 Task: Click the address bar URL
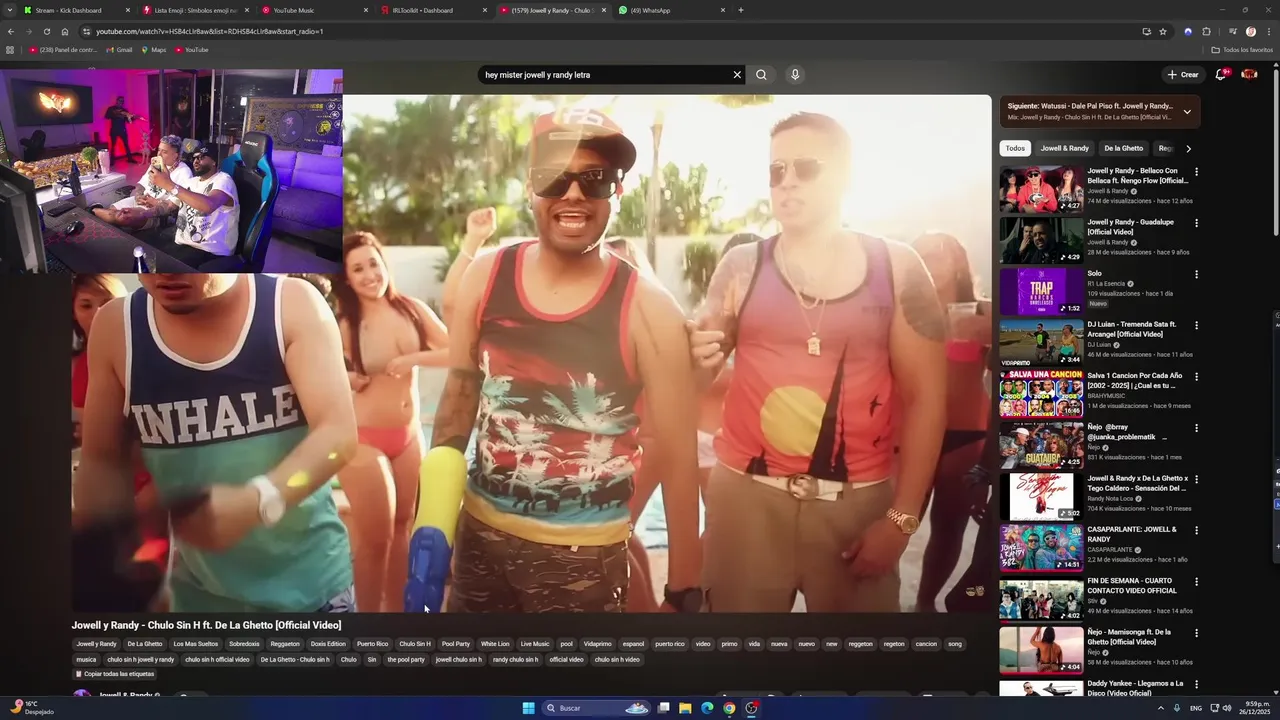click(209, 31)
